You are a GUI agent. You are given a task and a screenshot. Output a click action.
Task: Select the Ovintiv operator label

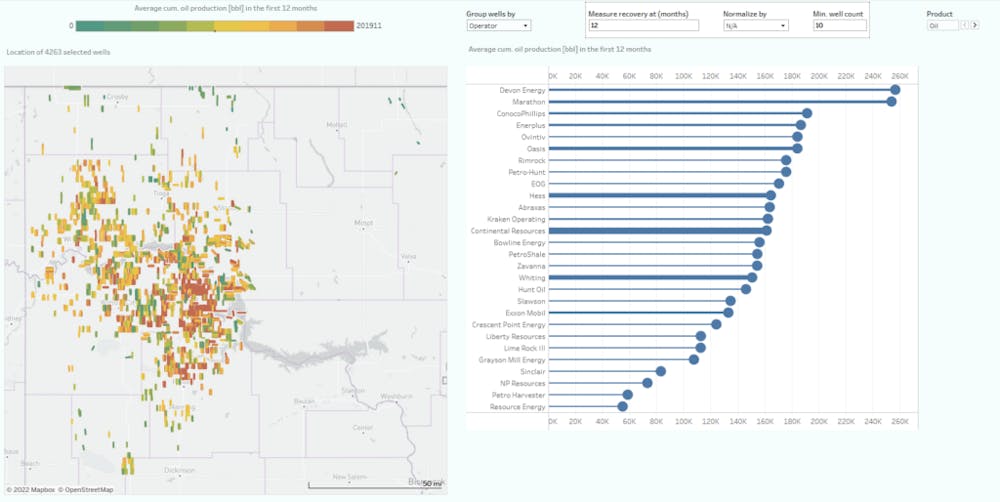[533, 137]
